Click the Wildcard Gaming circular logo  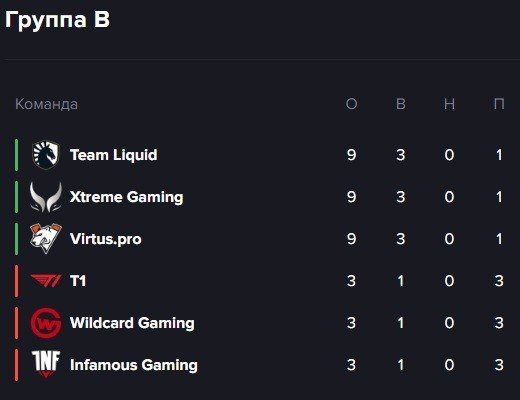click(46, 323)
